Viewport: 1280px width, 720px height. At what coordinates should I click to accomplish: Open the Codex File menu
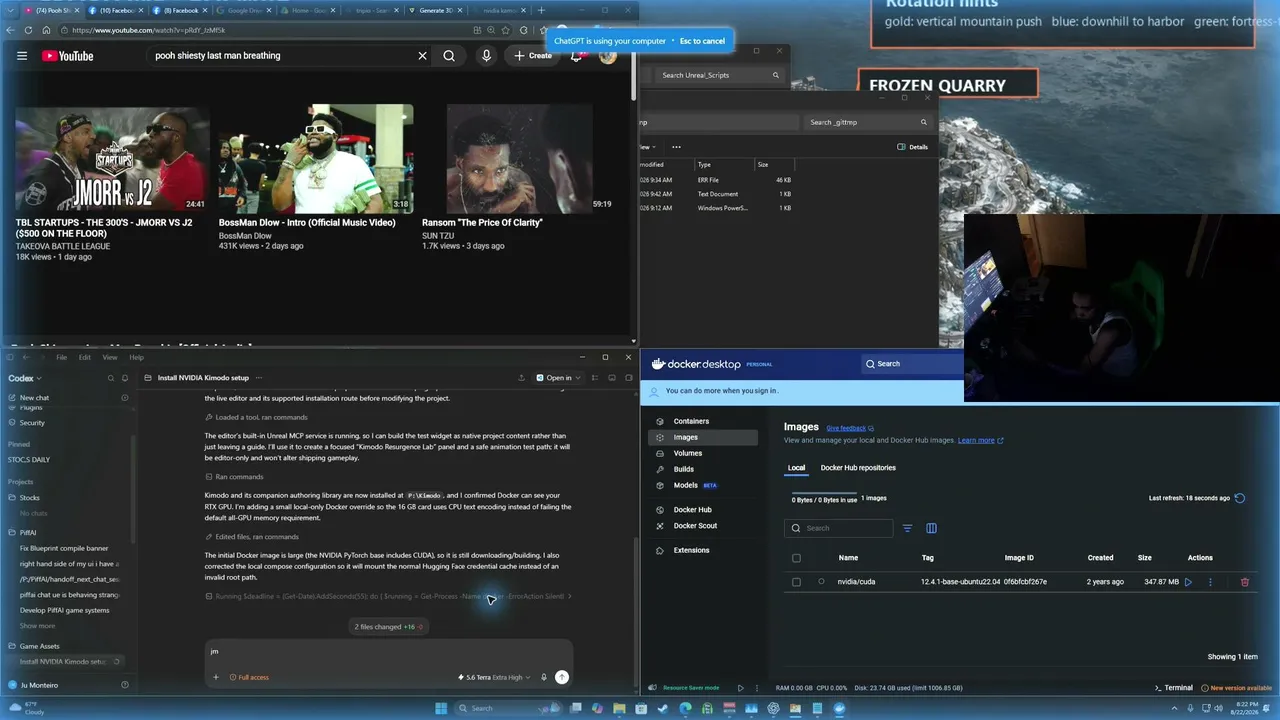62,357
